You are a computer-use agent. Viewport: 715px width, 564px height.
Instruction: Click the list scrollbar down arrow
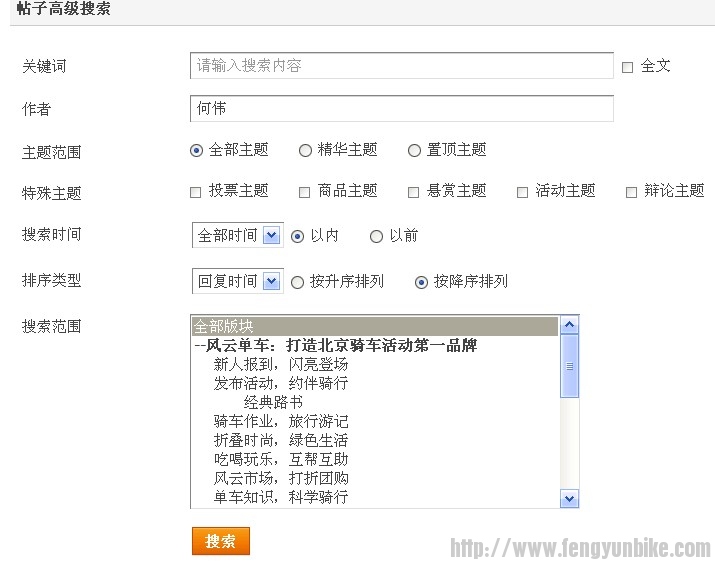point(570,498)
